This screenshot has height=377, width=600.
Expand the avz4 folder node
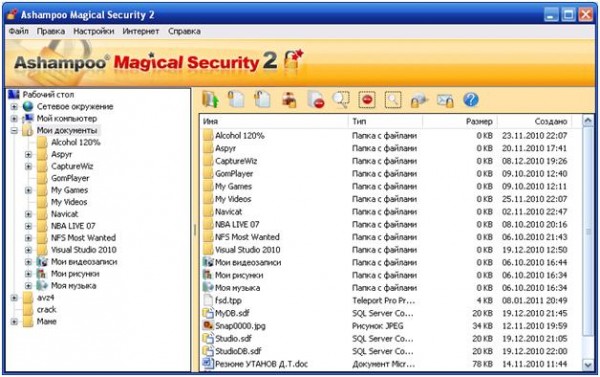coord(14,298)
